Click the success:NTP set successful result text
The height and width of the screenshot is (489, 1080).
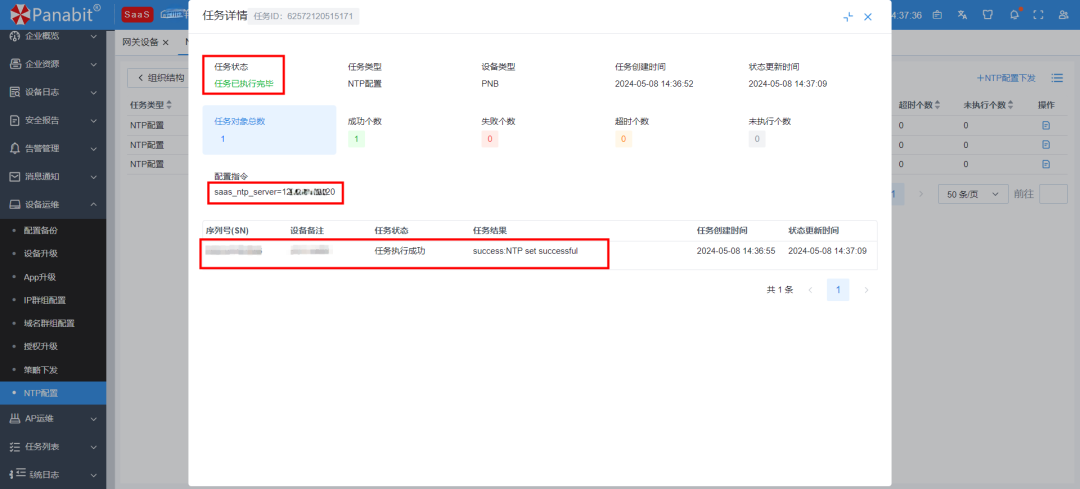pos(525,251)
